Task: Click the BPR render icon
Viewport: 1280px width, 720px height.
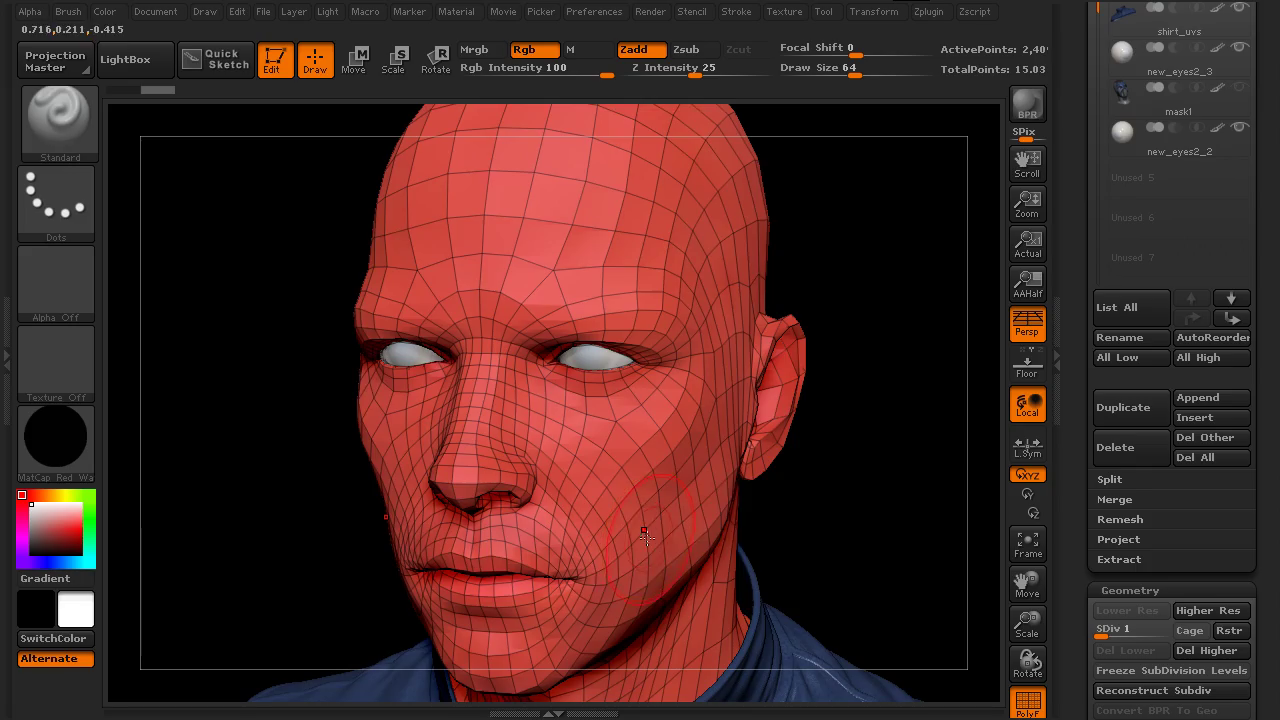Action: pos(1027,105)
